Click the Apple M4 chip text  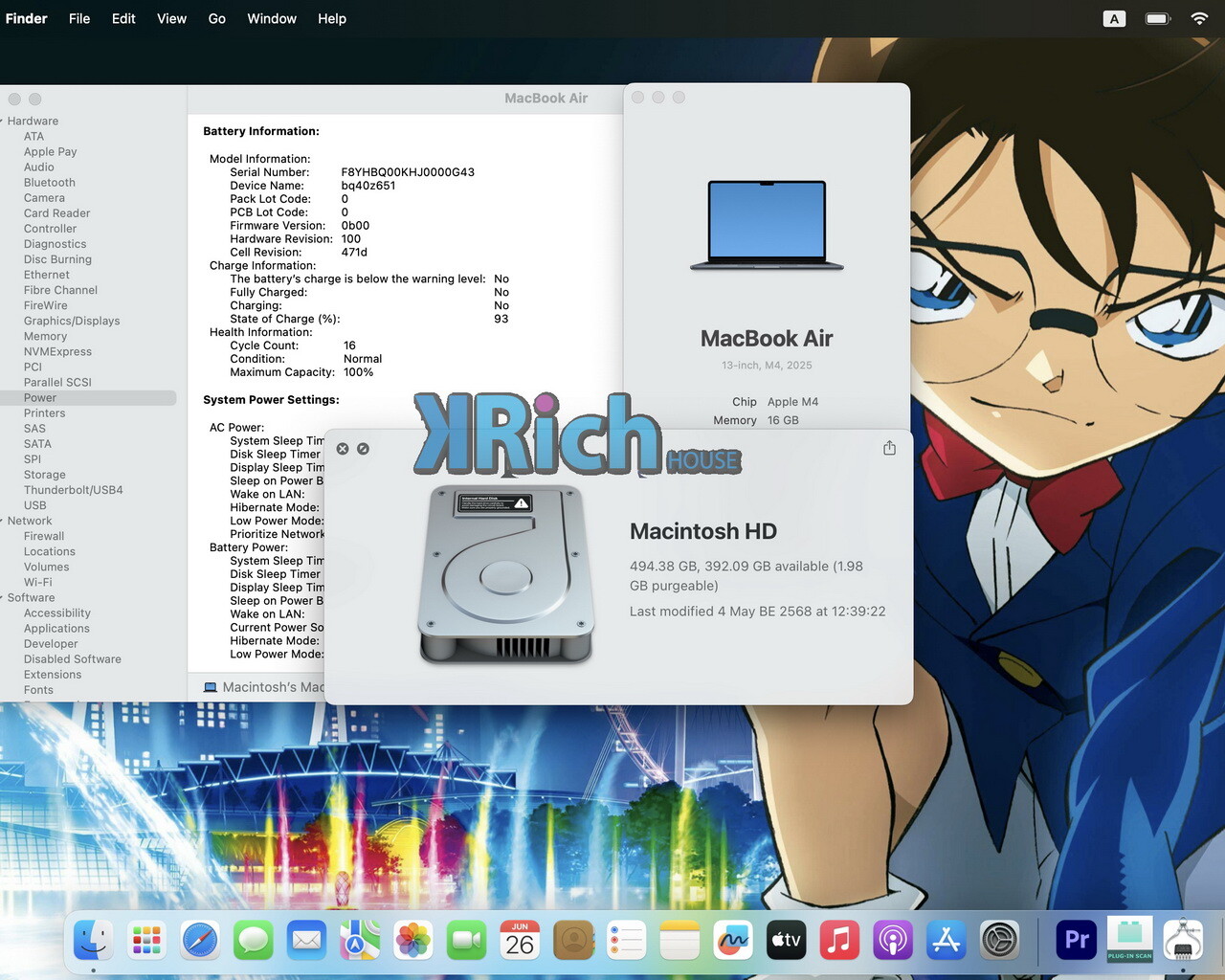(792, 402)
